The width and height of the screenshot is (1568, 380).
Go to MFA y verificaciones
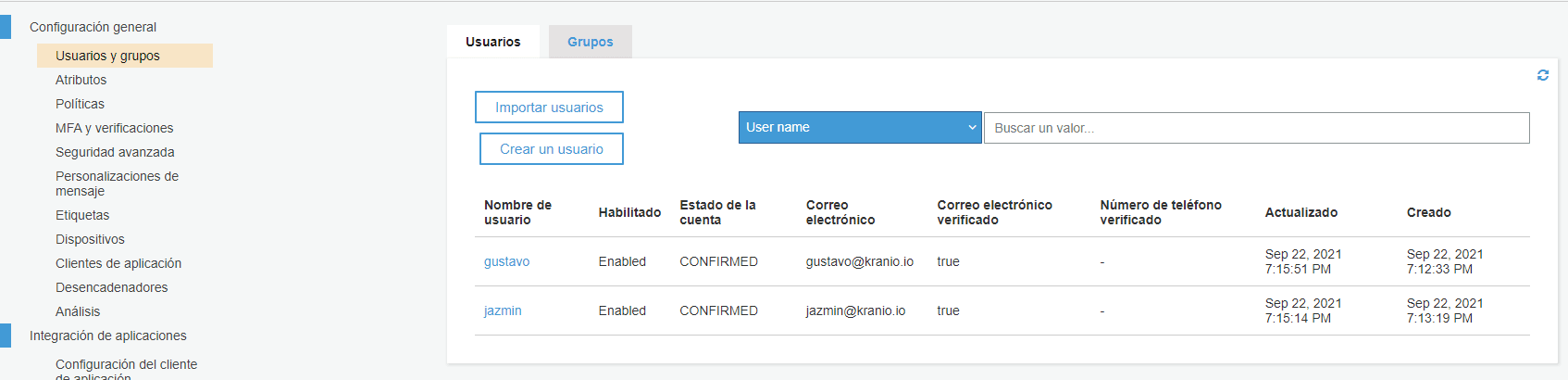coord(115,128)
